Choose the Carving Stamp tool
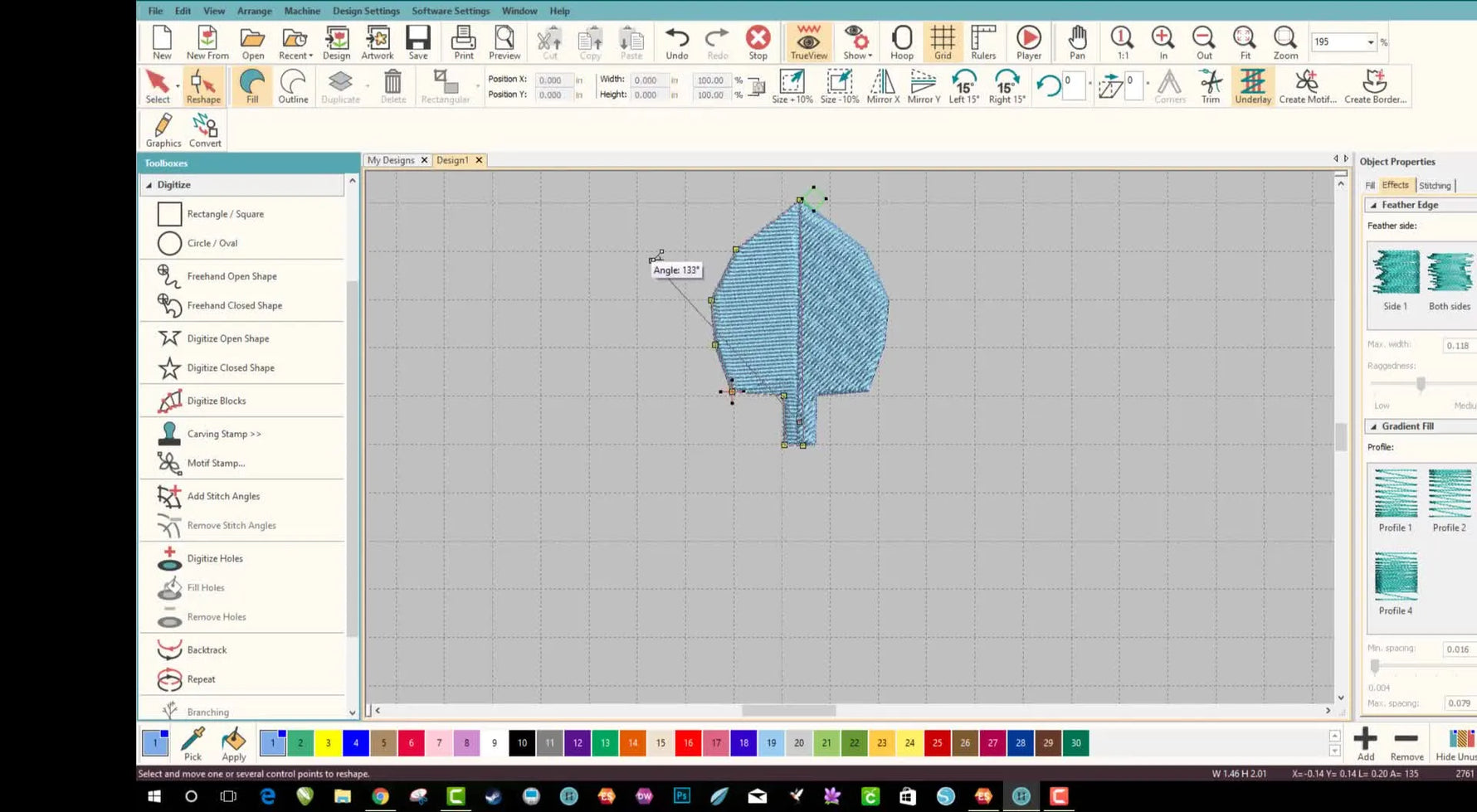This screenshot has width=1477, height=812. 223,434
